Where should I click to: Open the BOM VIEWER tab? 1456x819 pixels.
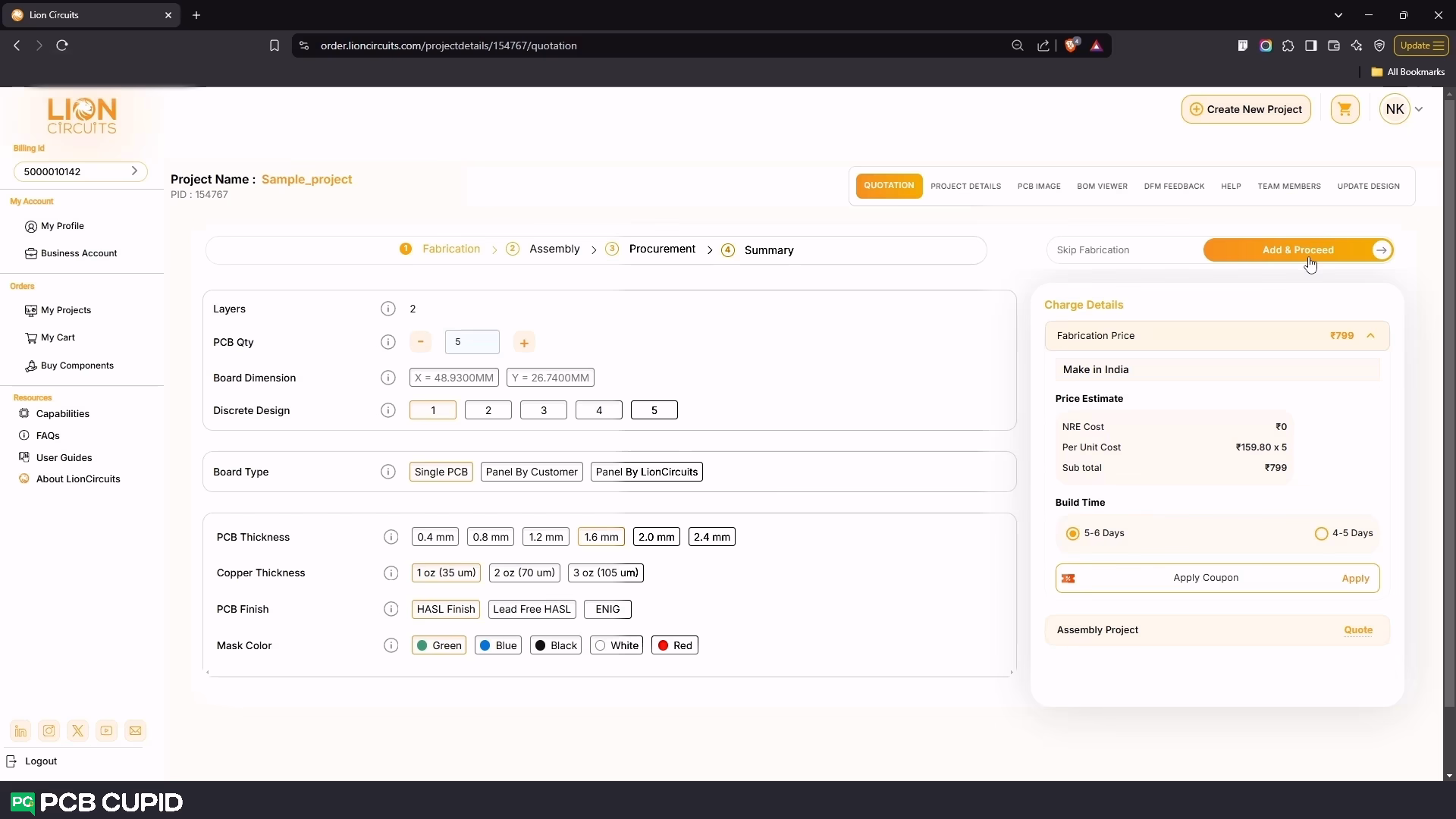1102,187
